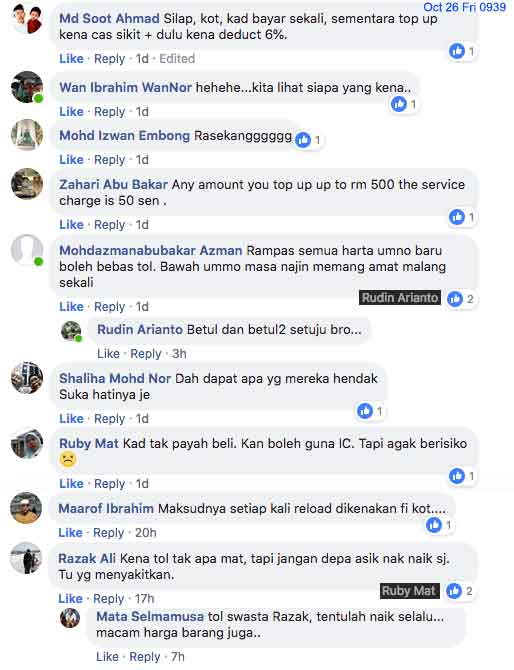Click the like reaction icon on Md Soot Ahmad's comment
The image size is (514, 670).
(457, 51)
